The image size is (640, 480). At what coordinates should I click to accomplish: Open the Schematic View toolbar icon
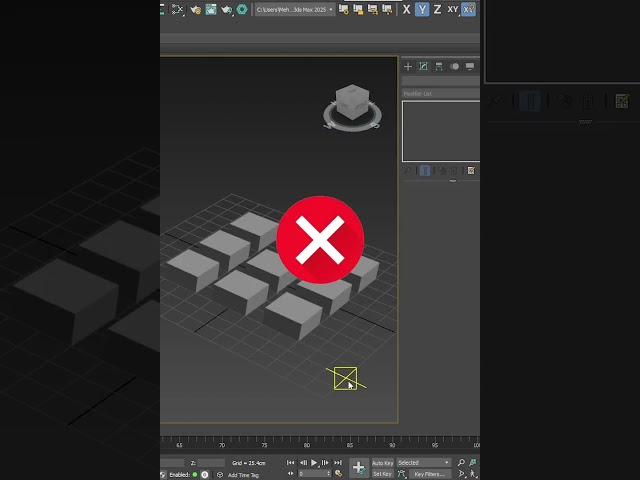tap(177, 9)
